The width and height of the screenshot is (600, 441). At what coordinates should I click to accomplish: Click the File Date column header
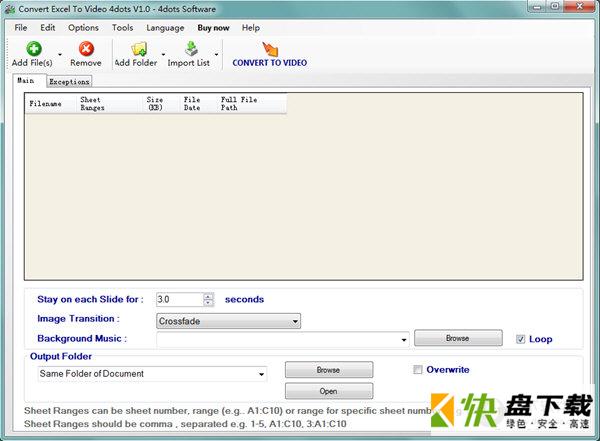pyautogui.click(x=198, y=104)
